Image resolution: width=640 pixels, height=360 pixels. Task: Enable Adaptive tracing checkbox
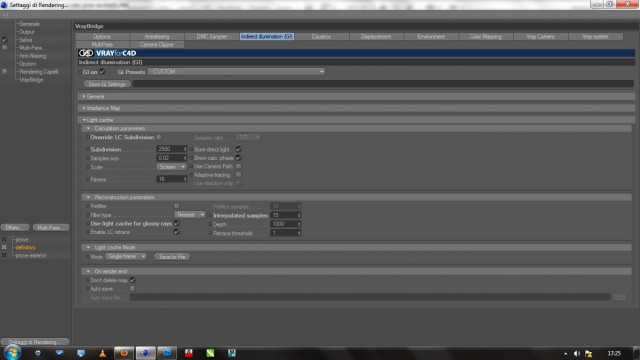tap(238, 175)
